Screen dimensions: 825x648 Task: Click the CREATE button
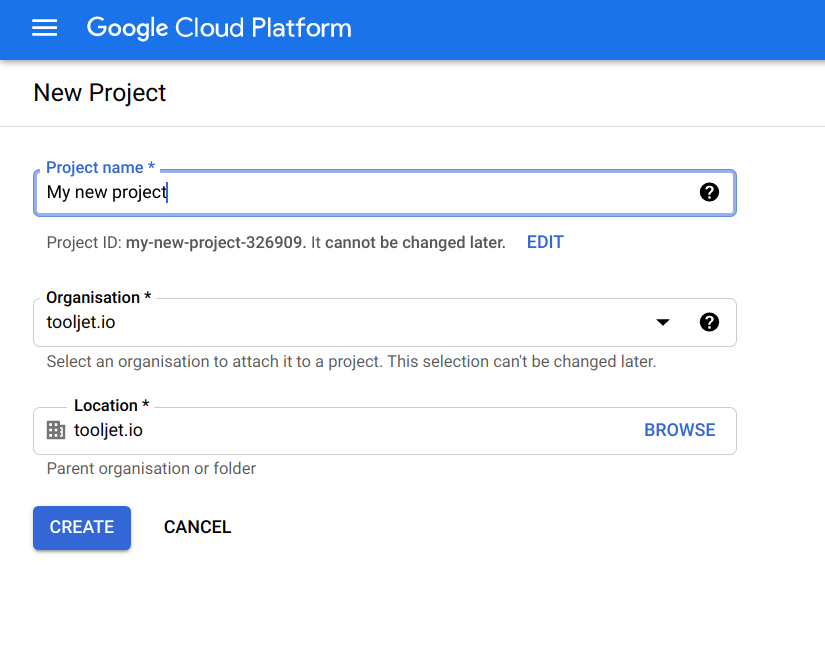[82, 527]
